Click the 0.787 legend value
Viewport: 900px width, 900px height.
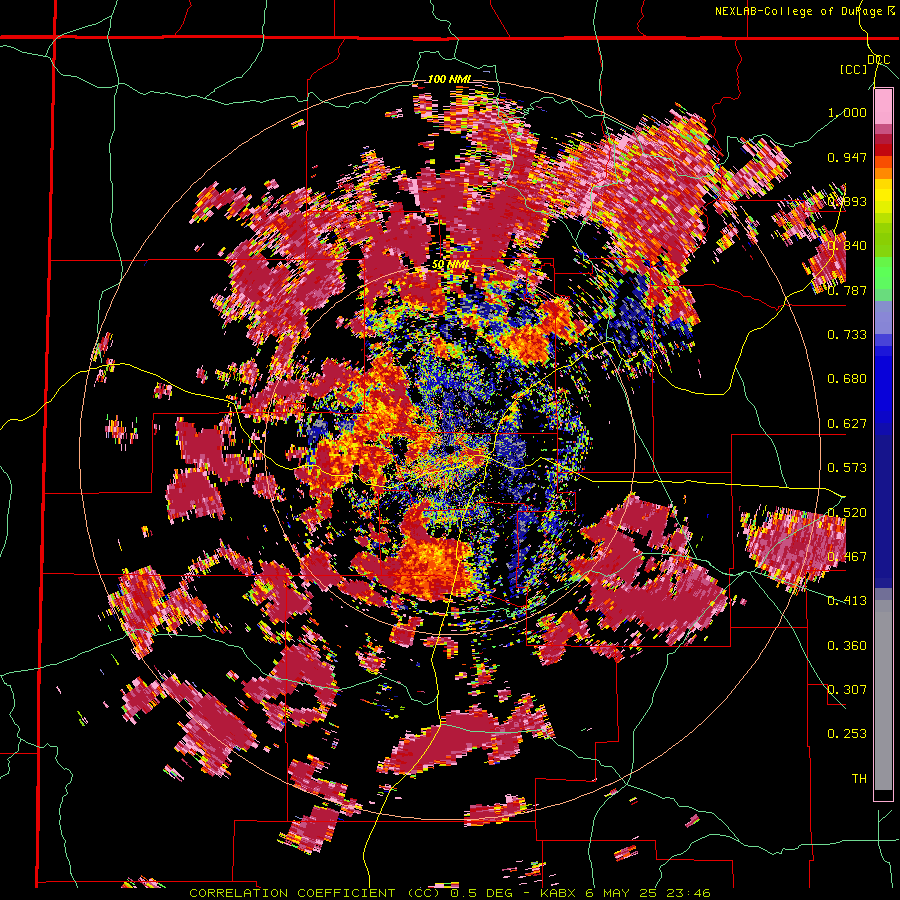click(847, 290)
